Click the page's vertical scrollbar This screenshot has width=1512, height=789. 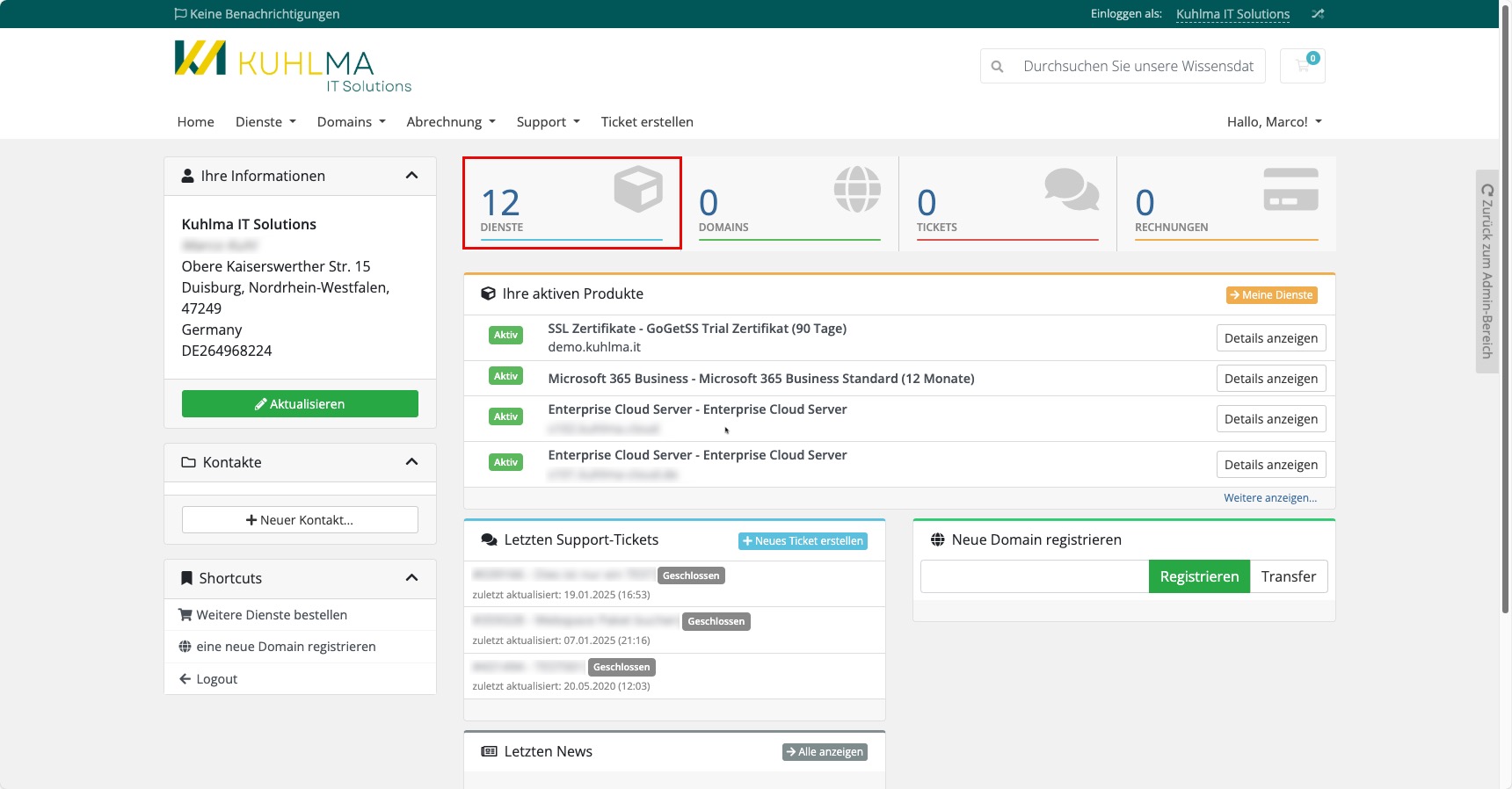point(1506,308)
